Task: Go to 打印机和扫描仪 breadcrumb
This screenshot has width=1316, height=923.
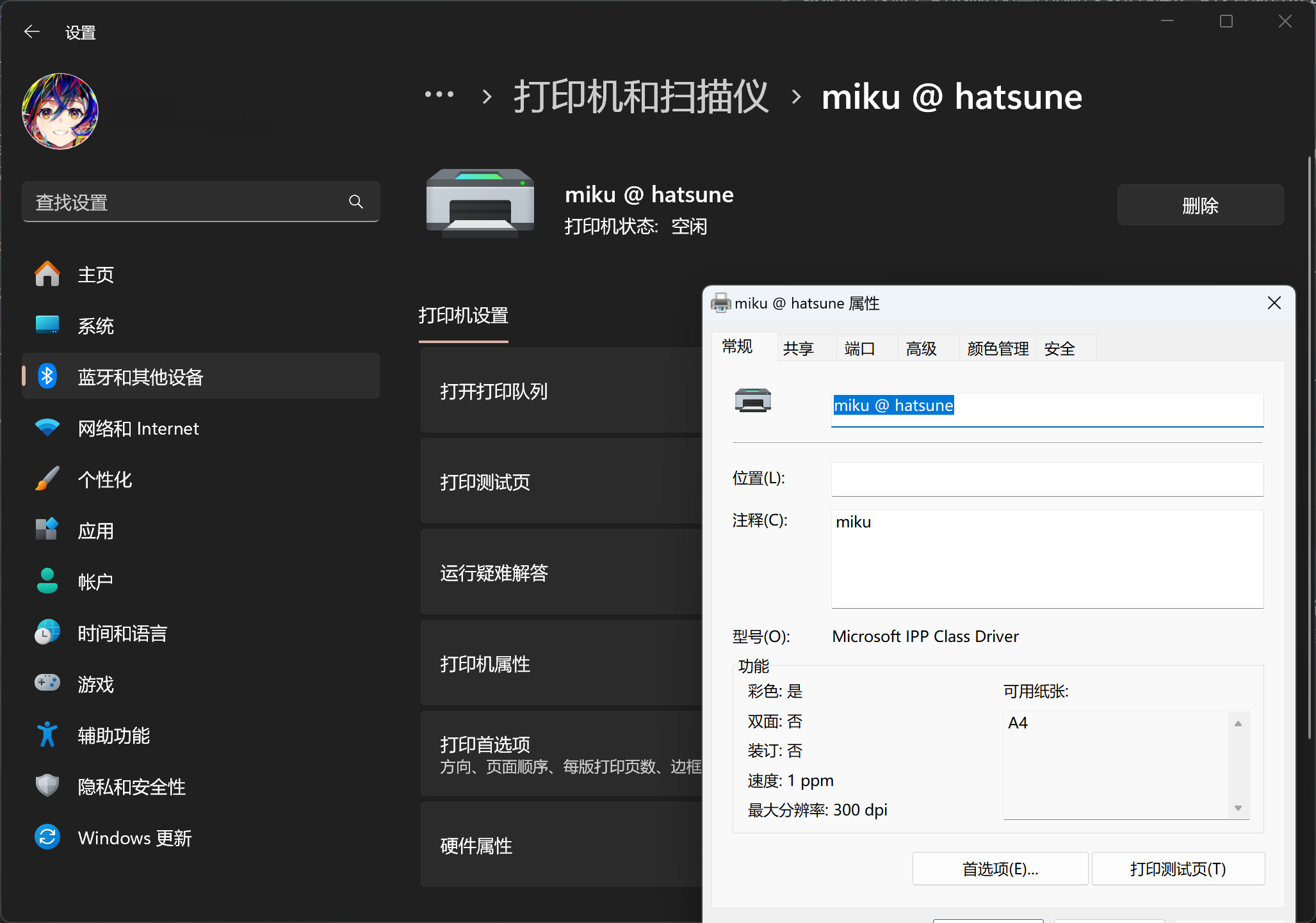Action: click(641, 97)
